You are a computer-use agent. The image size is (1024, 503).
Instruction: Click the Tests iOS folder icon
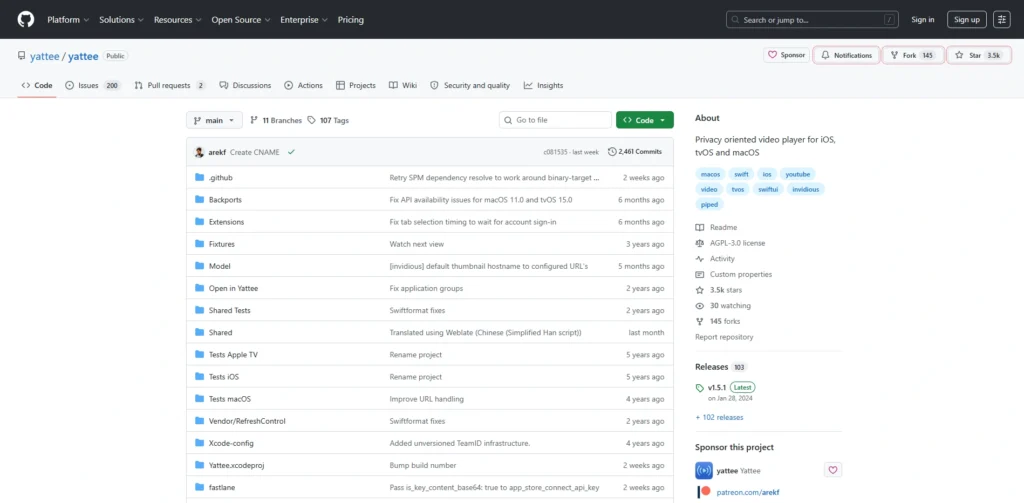[x=200, y=376]
